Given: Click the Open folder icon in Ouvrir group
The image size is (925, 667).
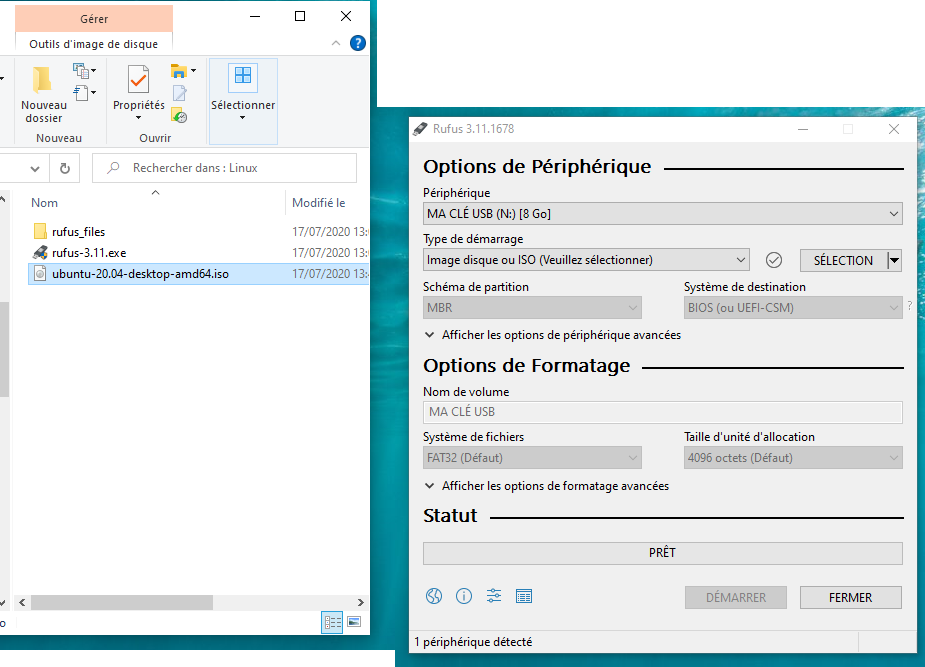Looking at the screenshot, I should (179, 71).
